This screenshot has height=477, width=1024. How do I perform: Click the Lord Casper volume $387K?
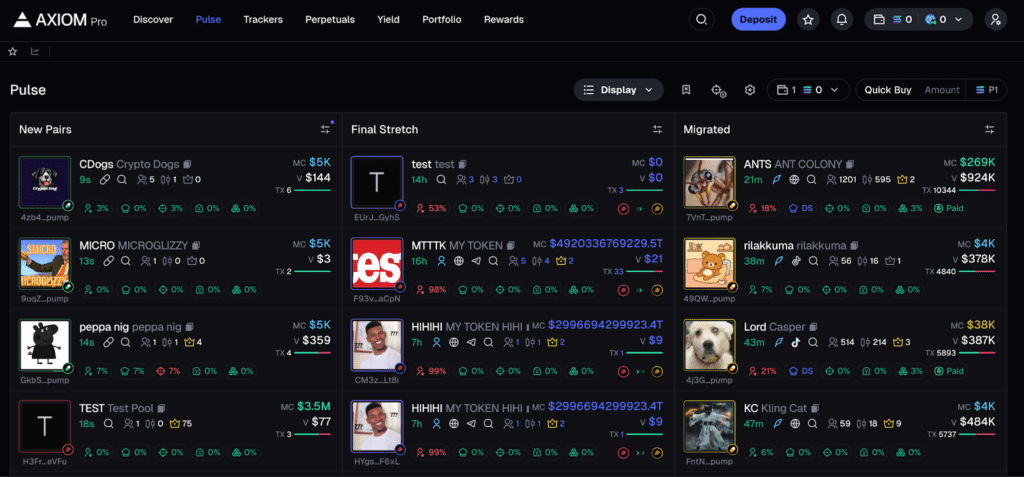click(x=978, y=340)
